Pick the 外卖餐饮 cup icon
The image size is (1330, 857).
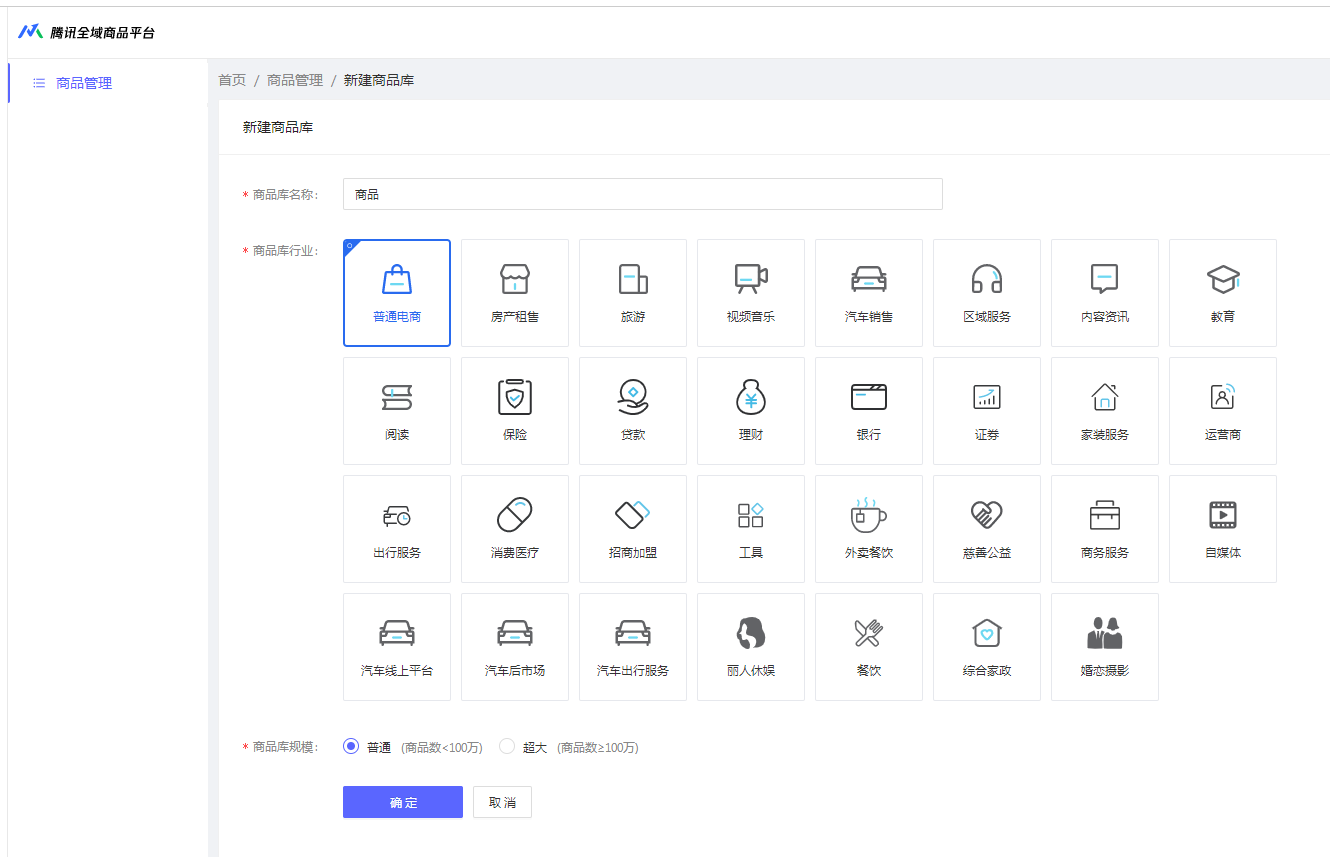pyautogui.click(x=868, y=515)
